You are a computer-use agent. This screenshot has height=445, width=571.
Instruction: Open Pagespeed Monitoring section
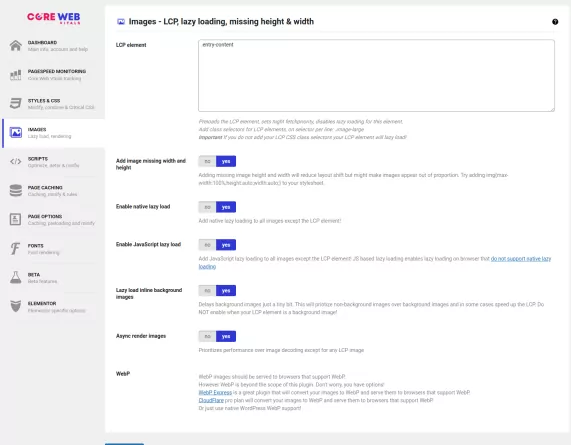pos(53,75)
